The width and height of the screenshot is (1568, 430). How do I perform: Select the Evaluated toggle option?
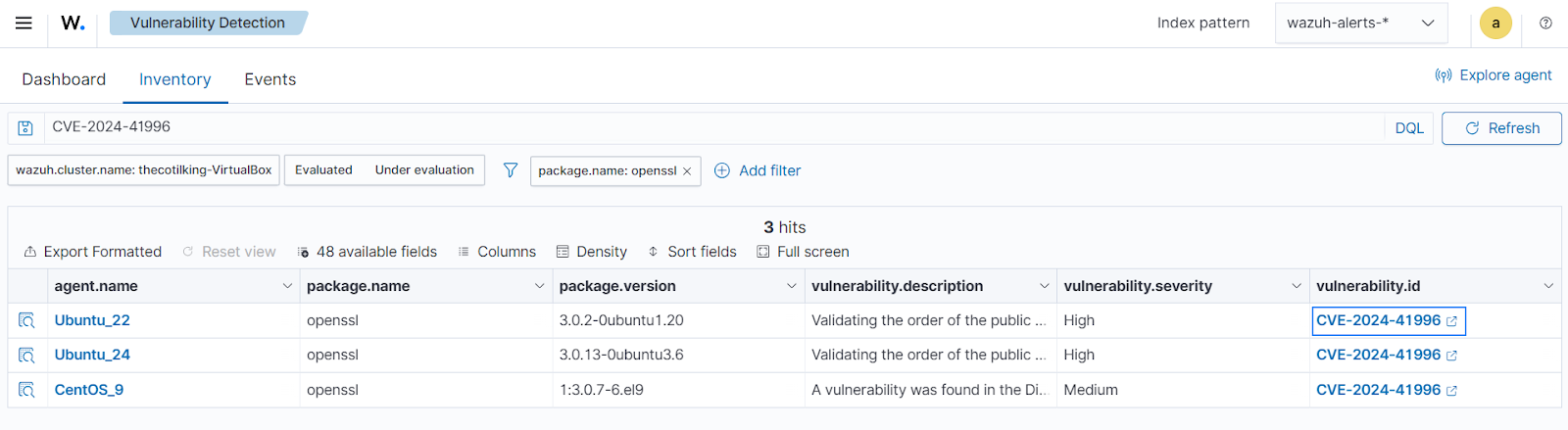tap(323, 169)
